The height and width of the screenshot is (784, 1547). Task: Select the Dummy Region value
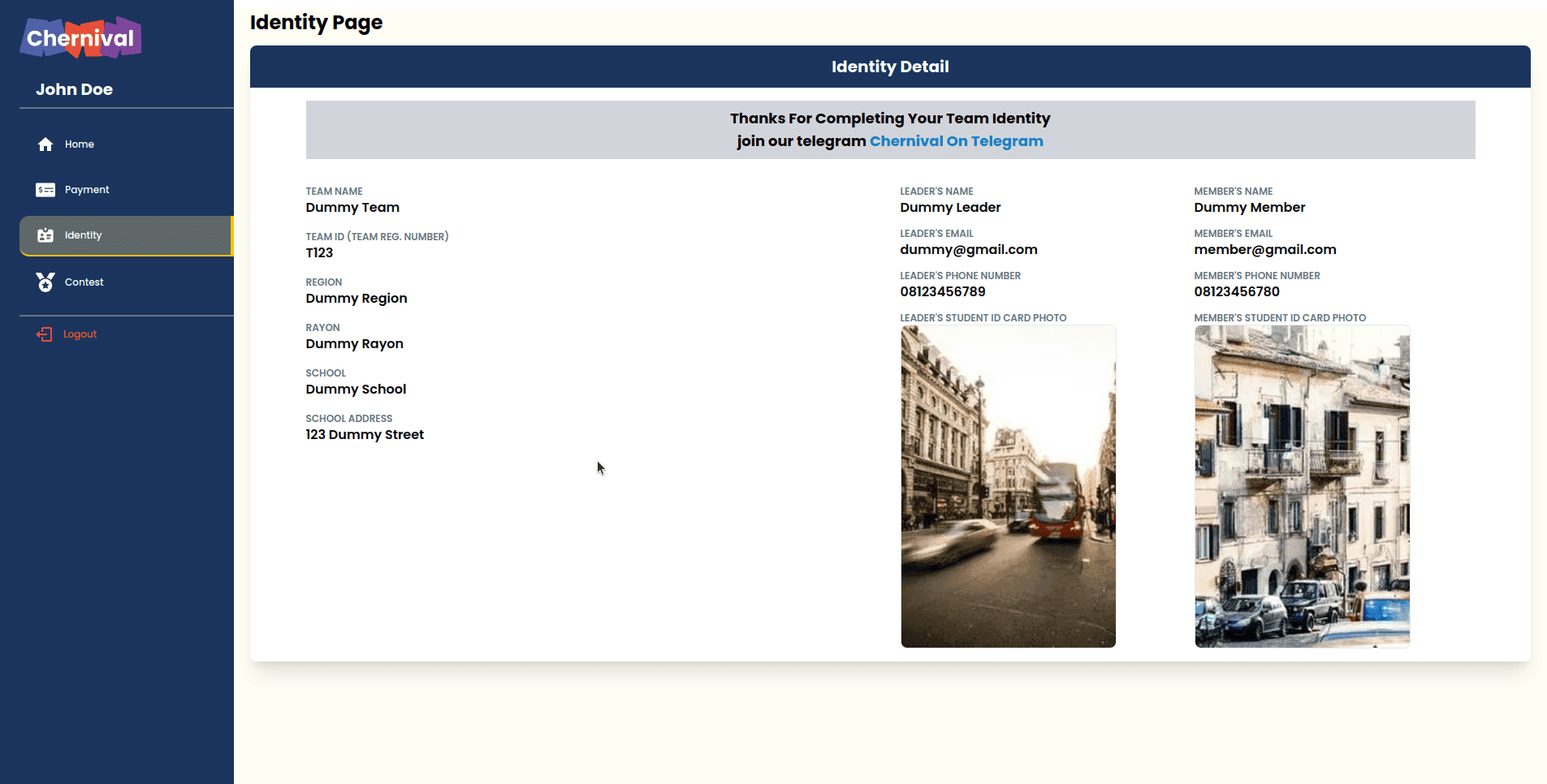coord(357,299)
